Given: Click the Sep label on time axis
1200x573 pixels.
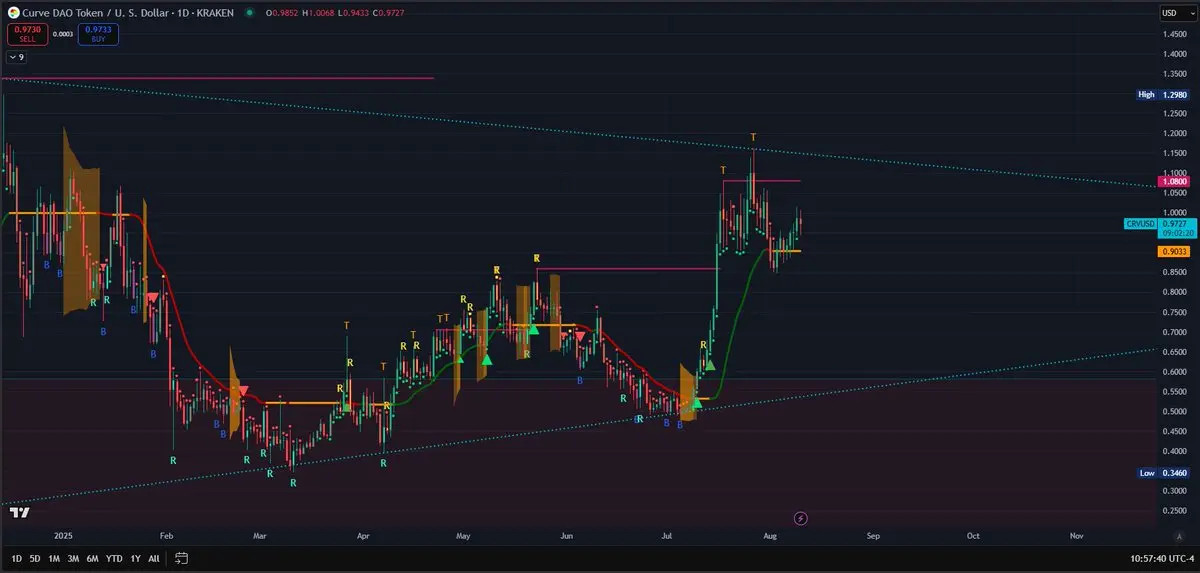Looking at the screenshot, I should (873, 536).
